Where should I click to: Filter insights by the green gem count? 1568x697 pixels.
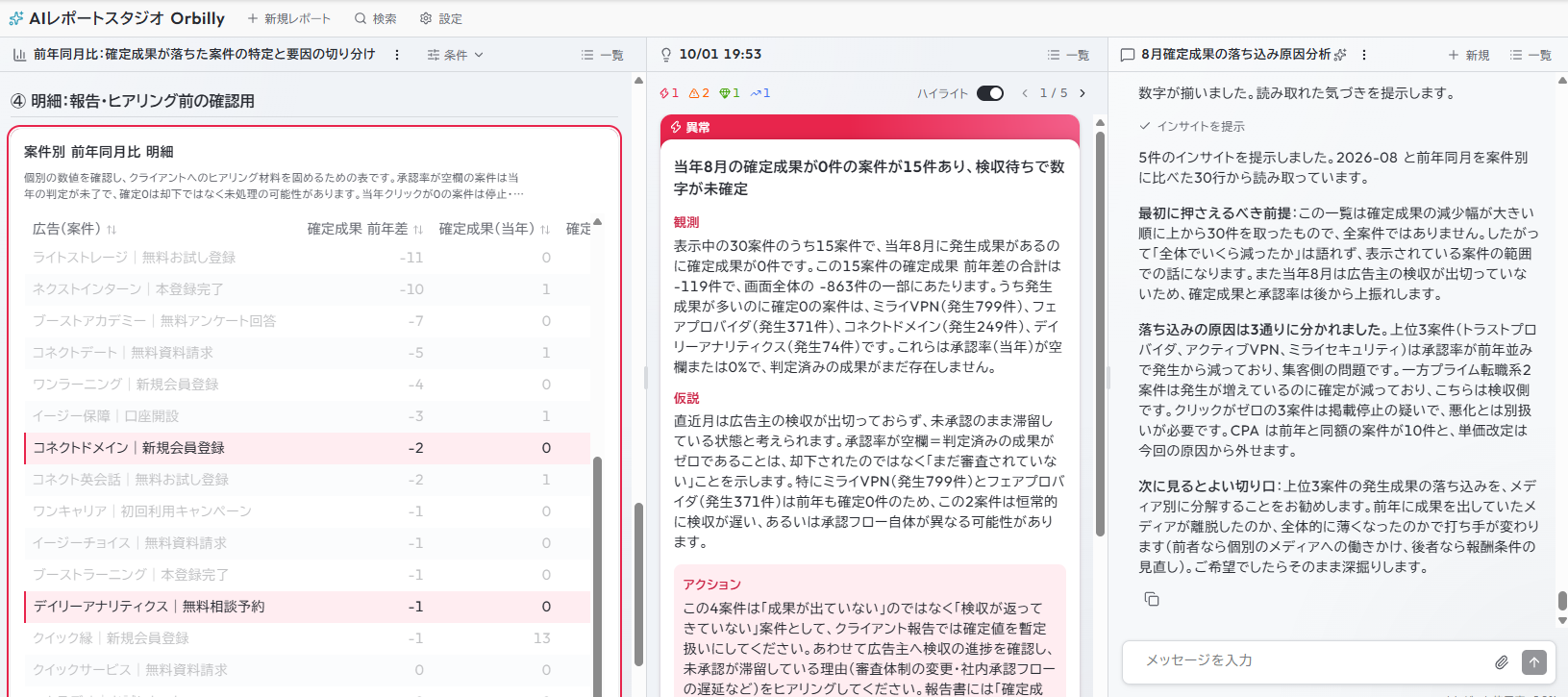(730, 93)
